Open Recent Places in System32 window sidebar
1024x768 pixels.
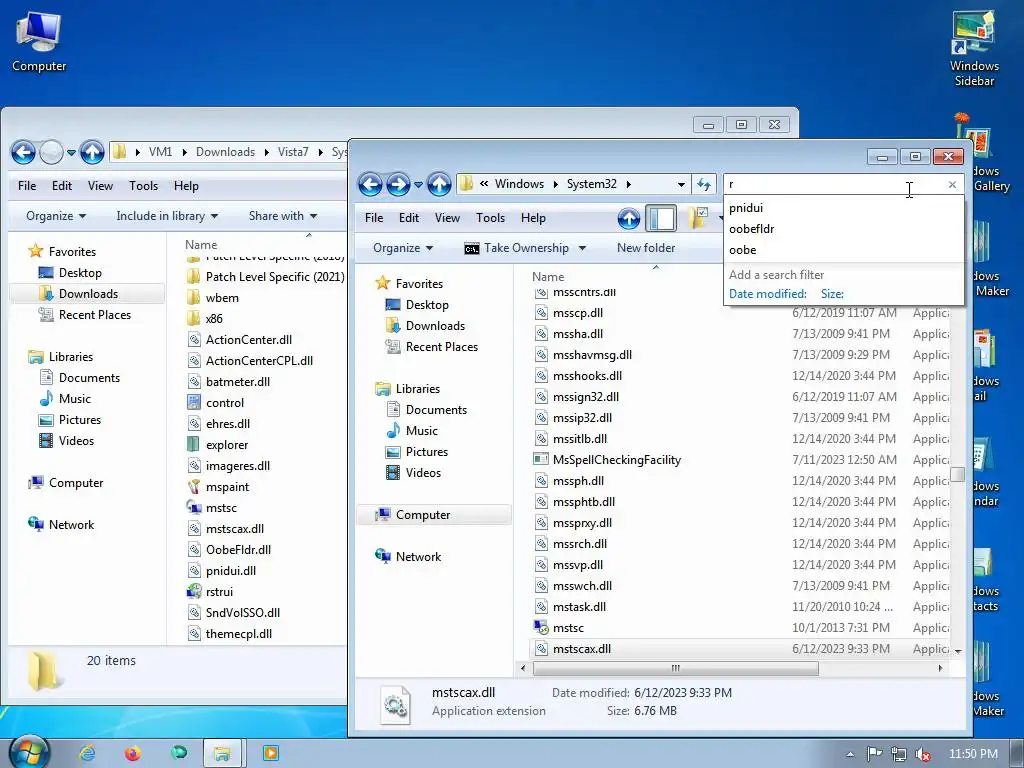point(441,347)
